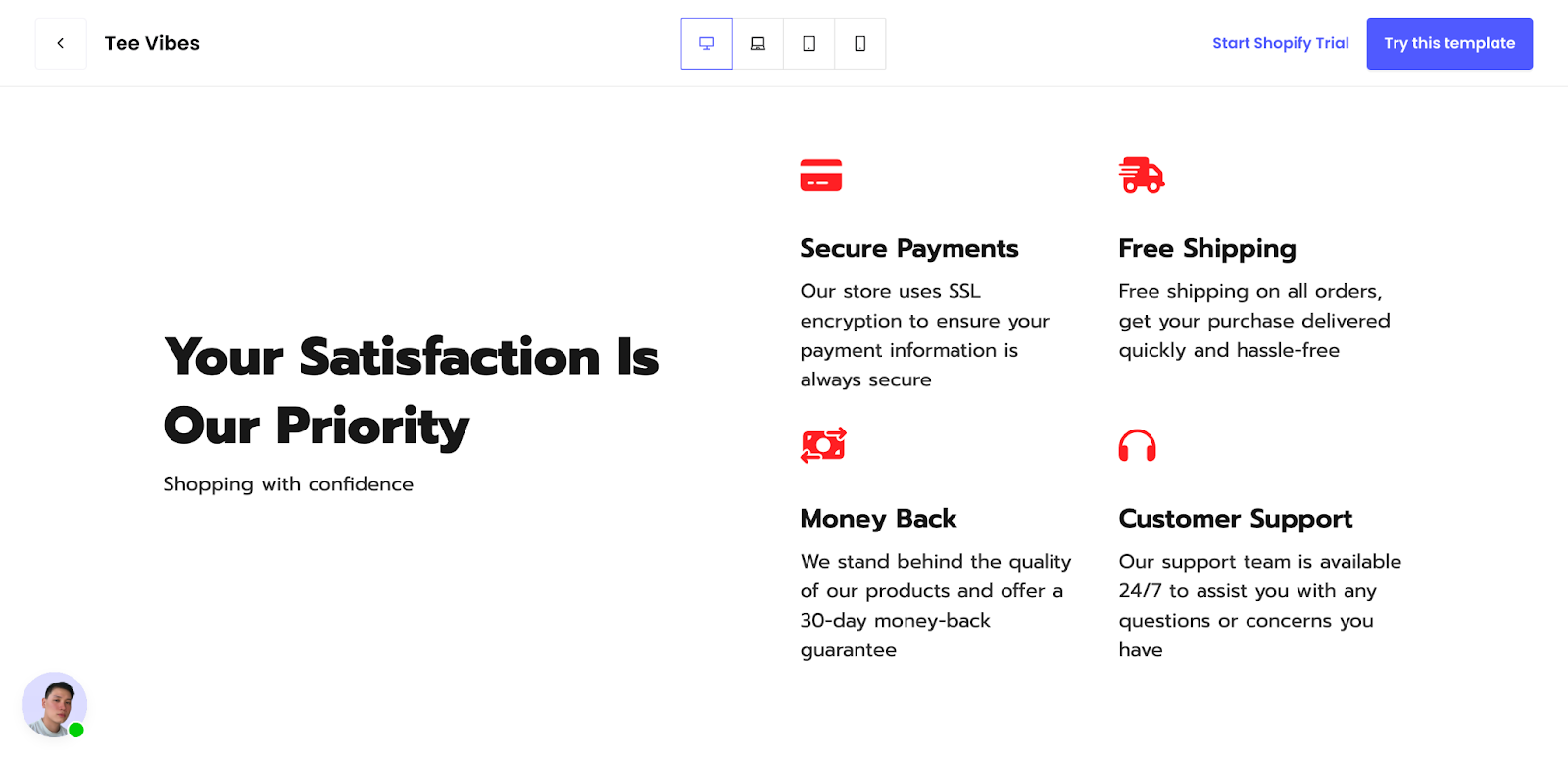This screenshot has height=759, width=1568.
Task: Click the Free Shipping heading
Action: pyautogui.click(x=1206, y=248)
